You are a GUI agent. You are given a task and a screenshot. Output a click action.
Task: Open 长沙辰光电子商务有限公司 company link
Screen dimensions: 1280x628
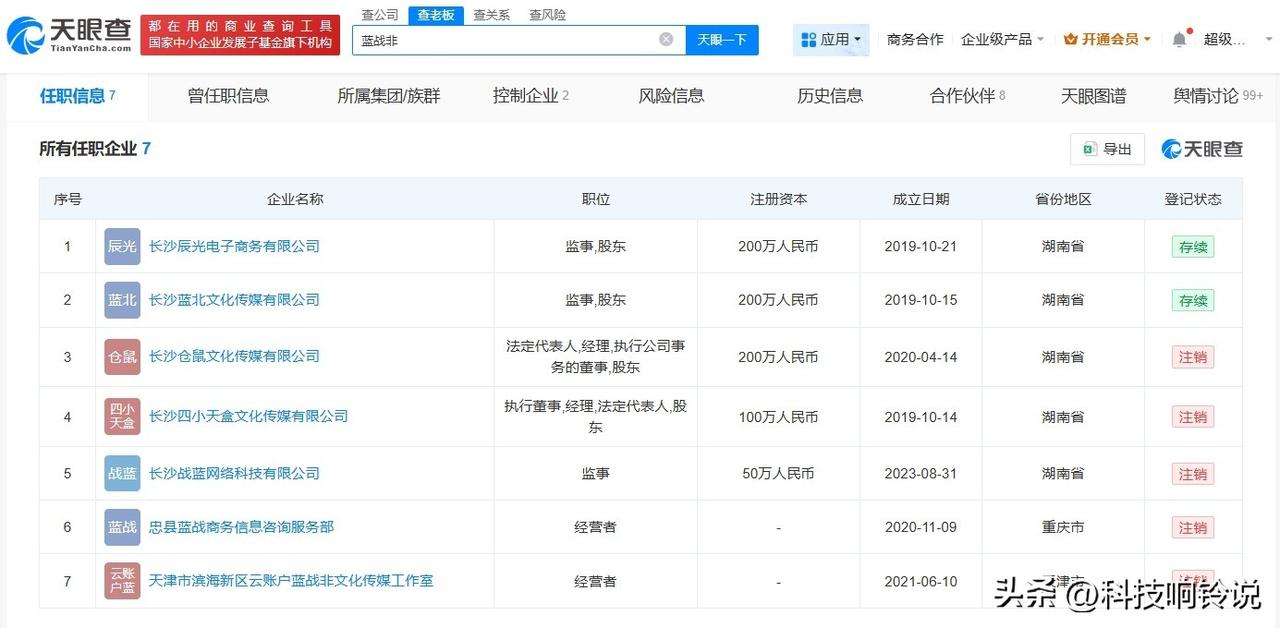pos(234,246)
